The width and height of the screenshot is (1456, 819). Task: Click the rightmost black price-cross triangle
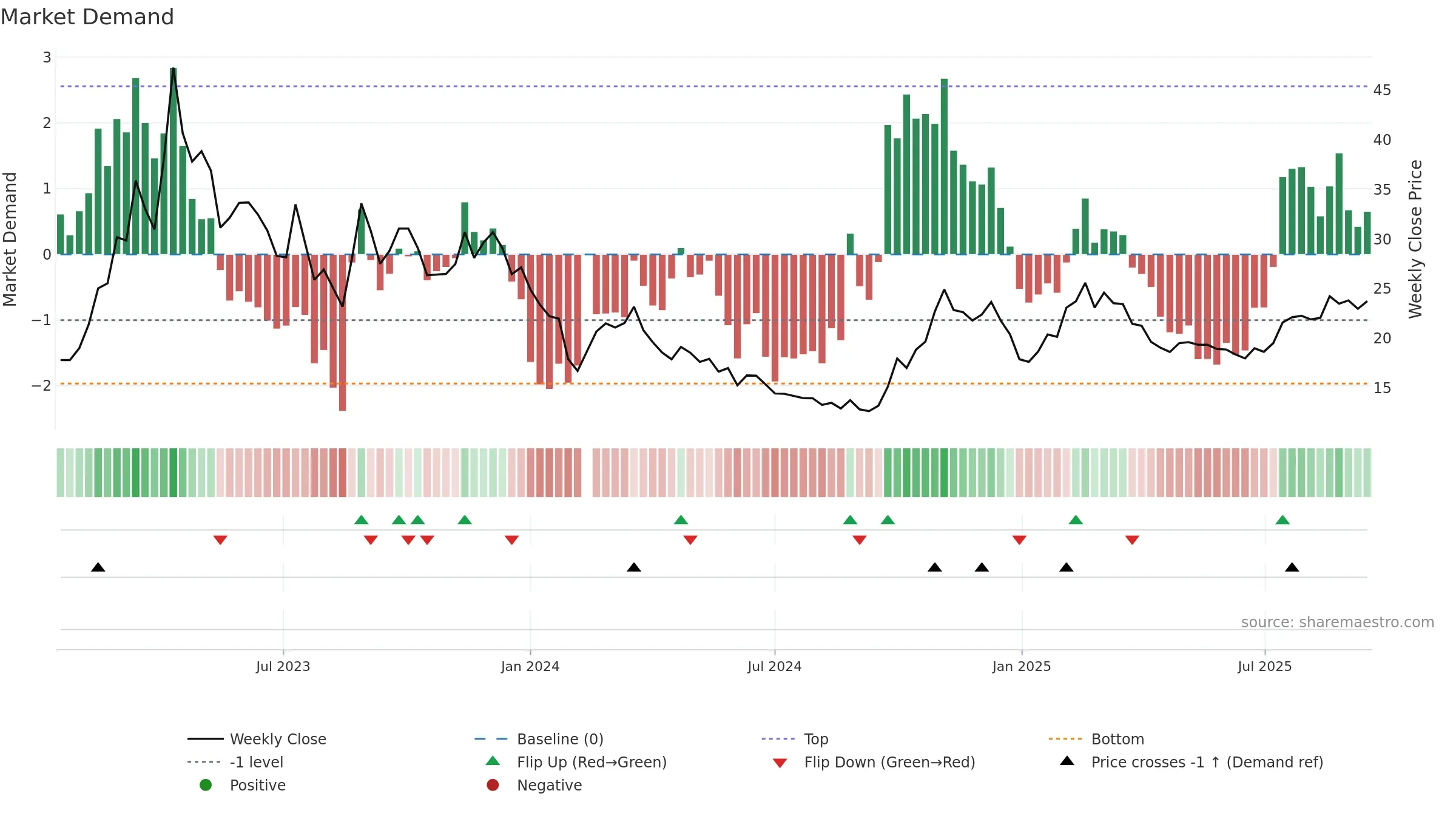pos(1292,567)
